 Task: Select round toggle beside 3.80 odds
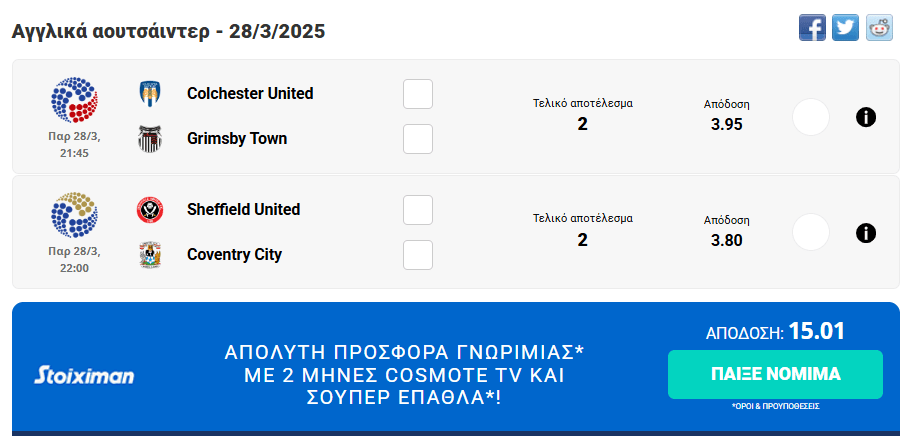(811, 233)
